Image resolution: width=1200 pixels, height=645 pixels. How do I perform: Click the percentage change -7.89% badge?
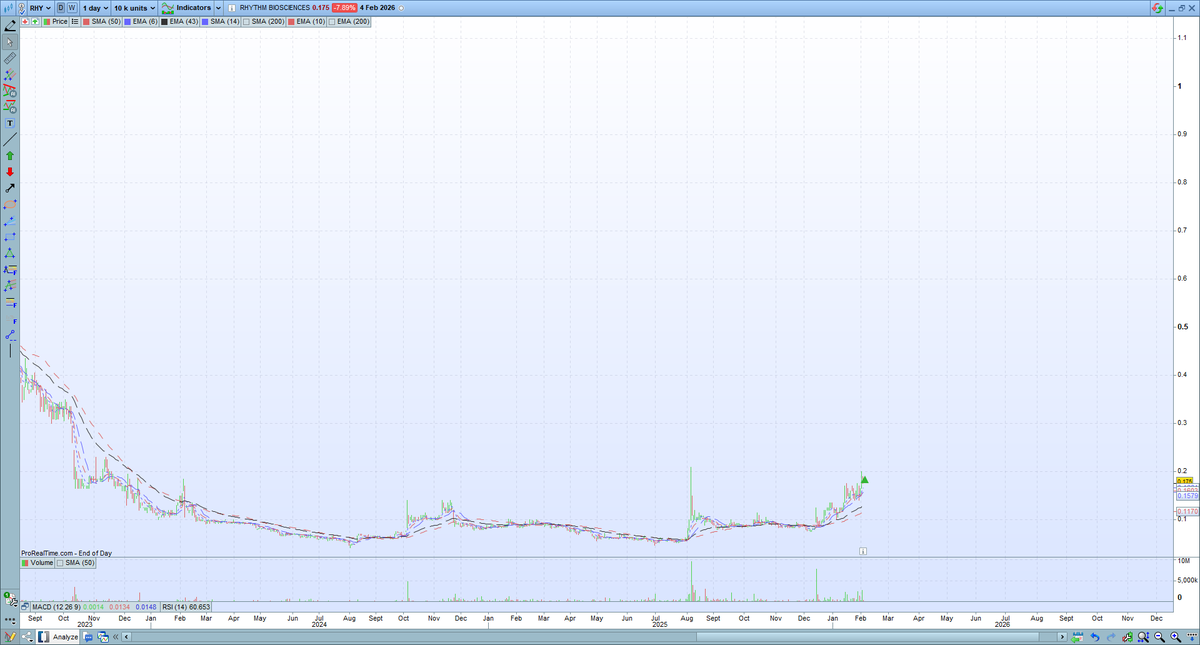[x=344, y=7]
